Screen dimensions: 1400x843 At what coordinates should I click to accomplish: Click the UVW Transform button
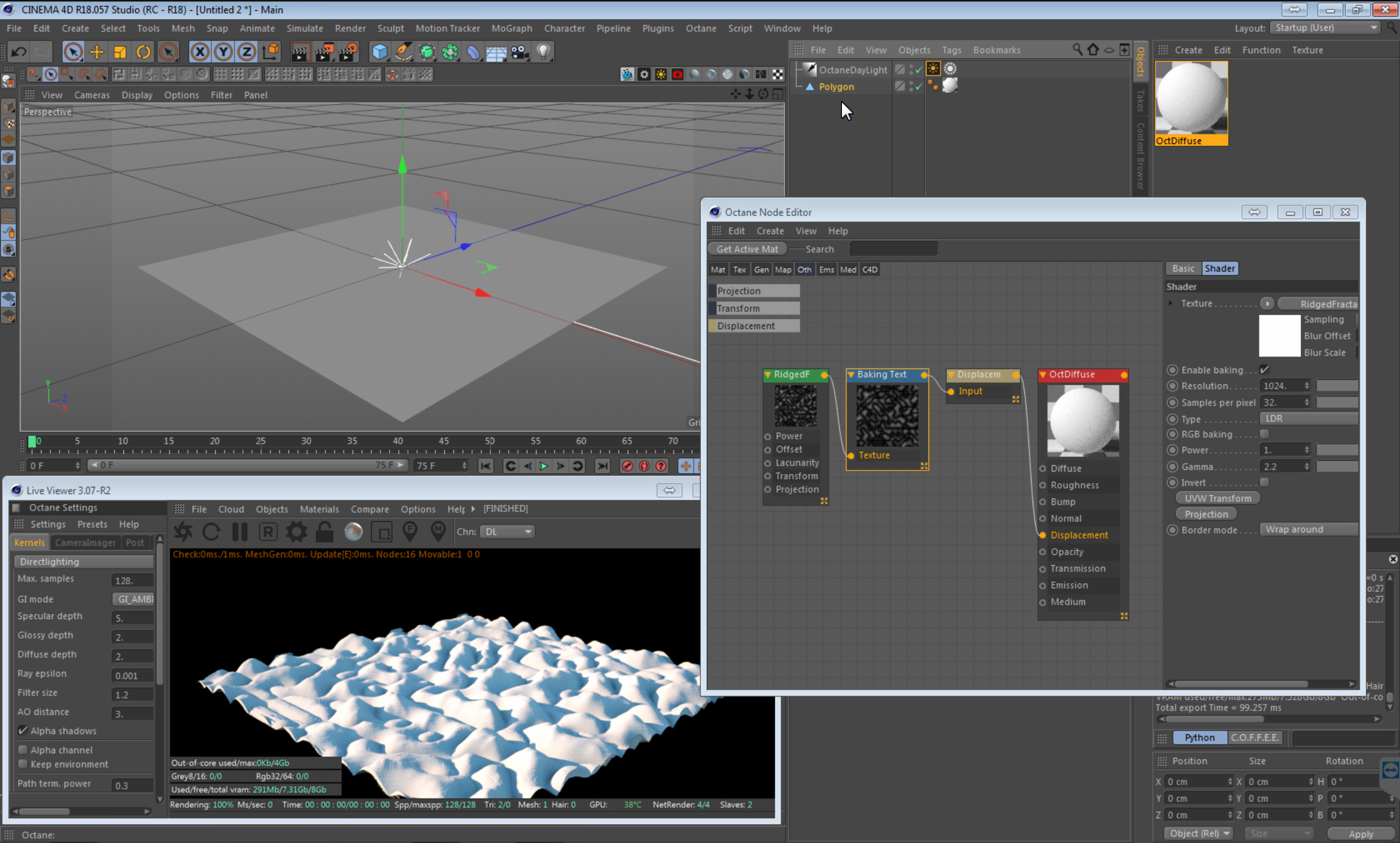[1217, 498]
